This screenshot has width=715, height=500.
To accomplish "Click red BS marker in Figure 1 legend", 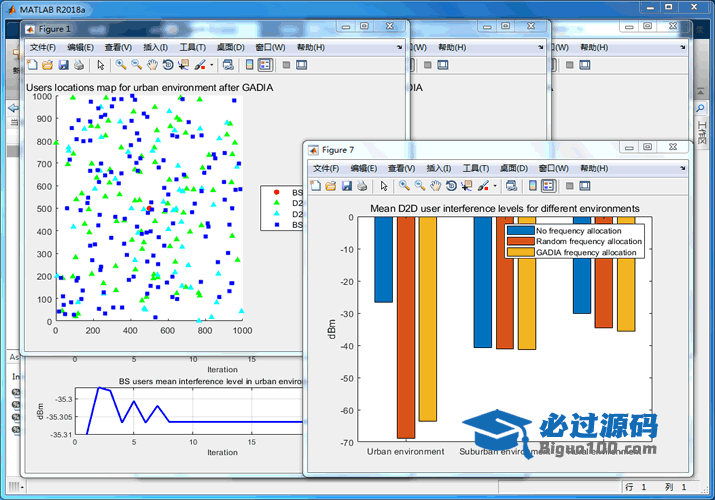I will 276,192.
